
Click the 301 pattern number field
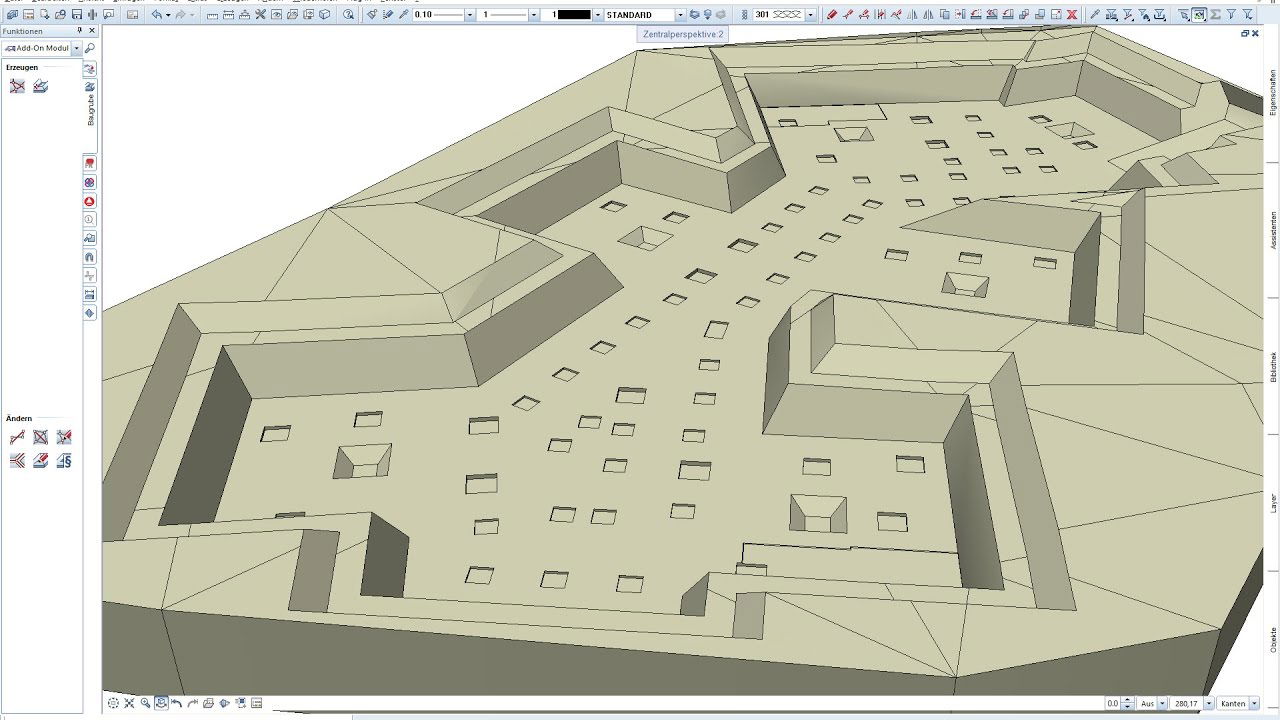point(779,15)
